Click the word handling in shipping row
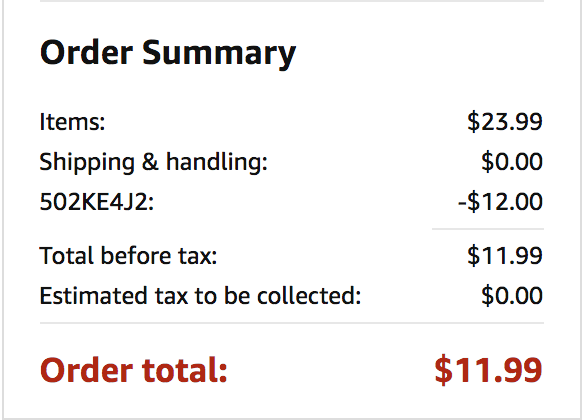 tap(217, 163)
